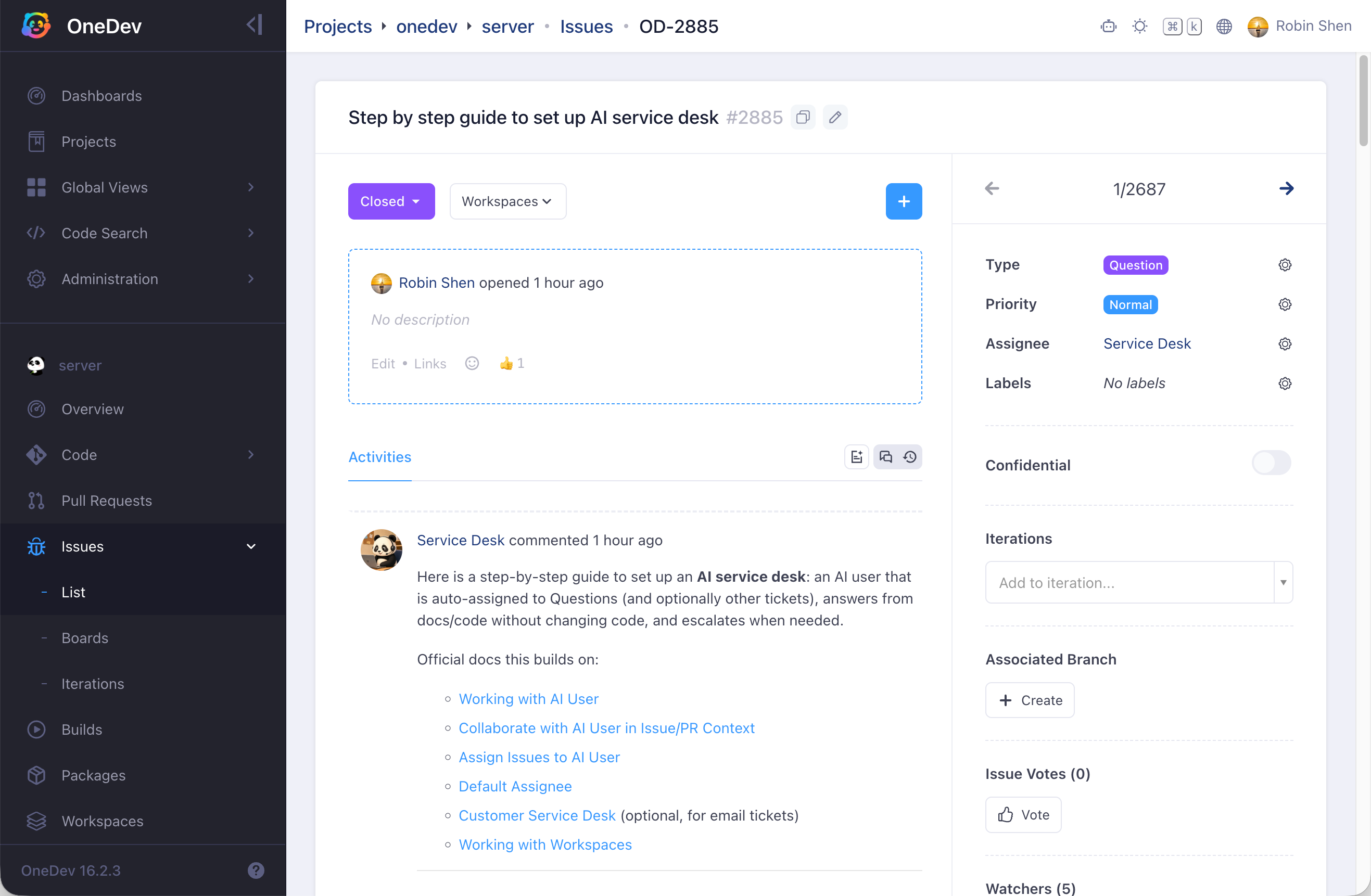Expand Administration menu
1371x896 pixels.
point(143,279)
